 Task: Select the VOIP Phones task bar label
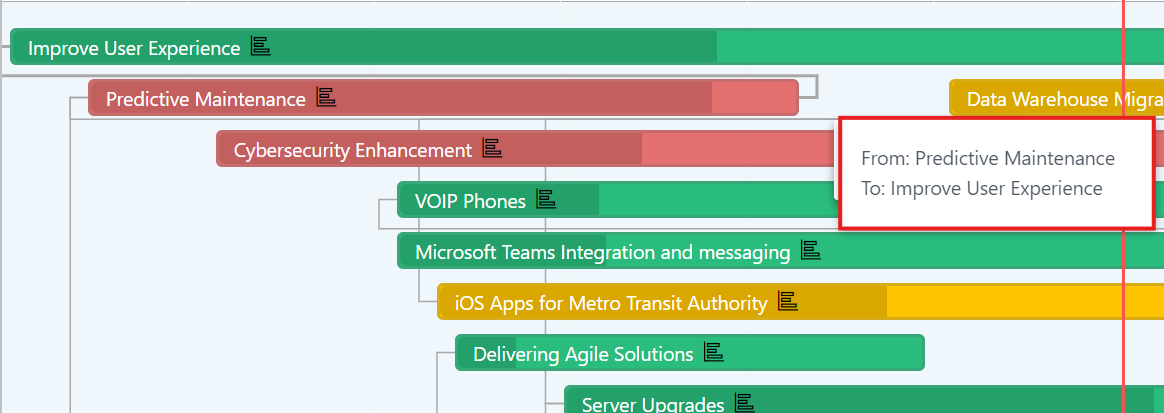pos(471,201)
